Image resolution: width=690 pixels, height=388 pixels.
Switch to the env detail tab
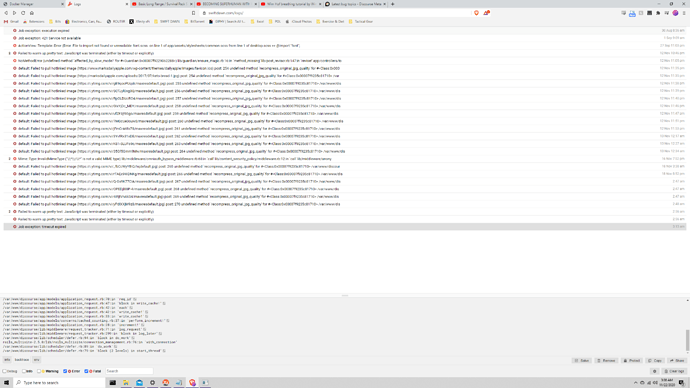pos(37,360)
